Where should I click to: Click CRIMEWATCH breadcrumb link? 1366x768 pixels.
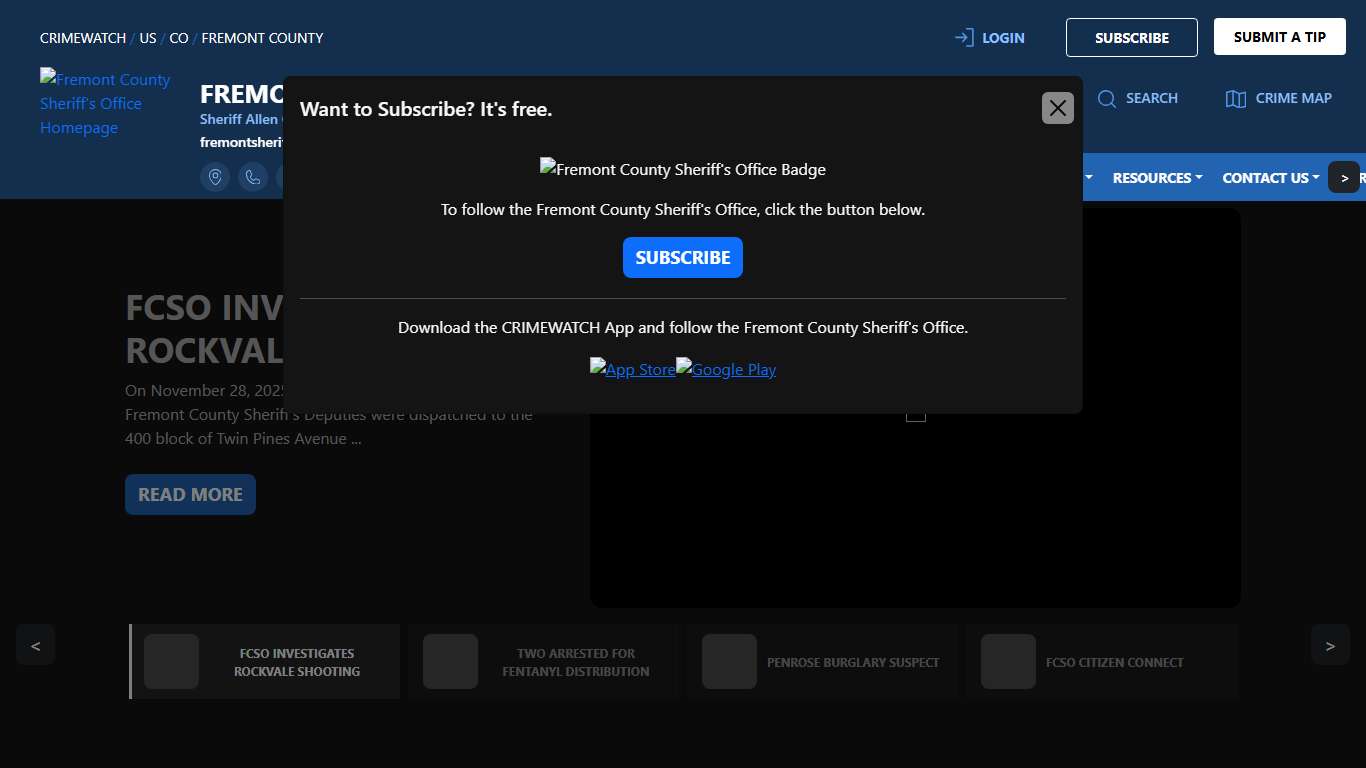point(83,38)
